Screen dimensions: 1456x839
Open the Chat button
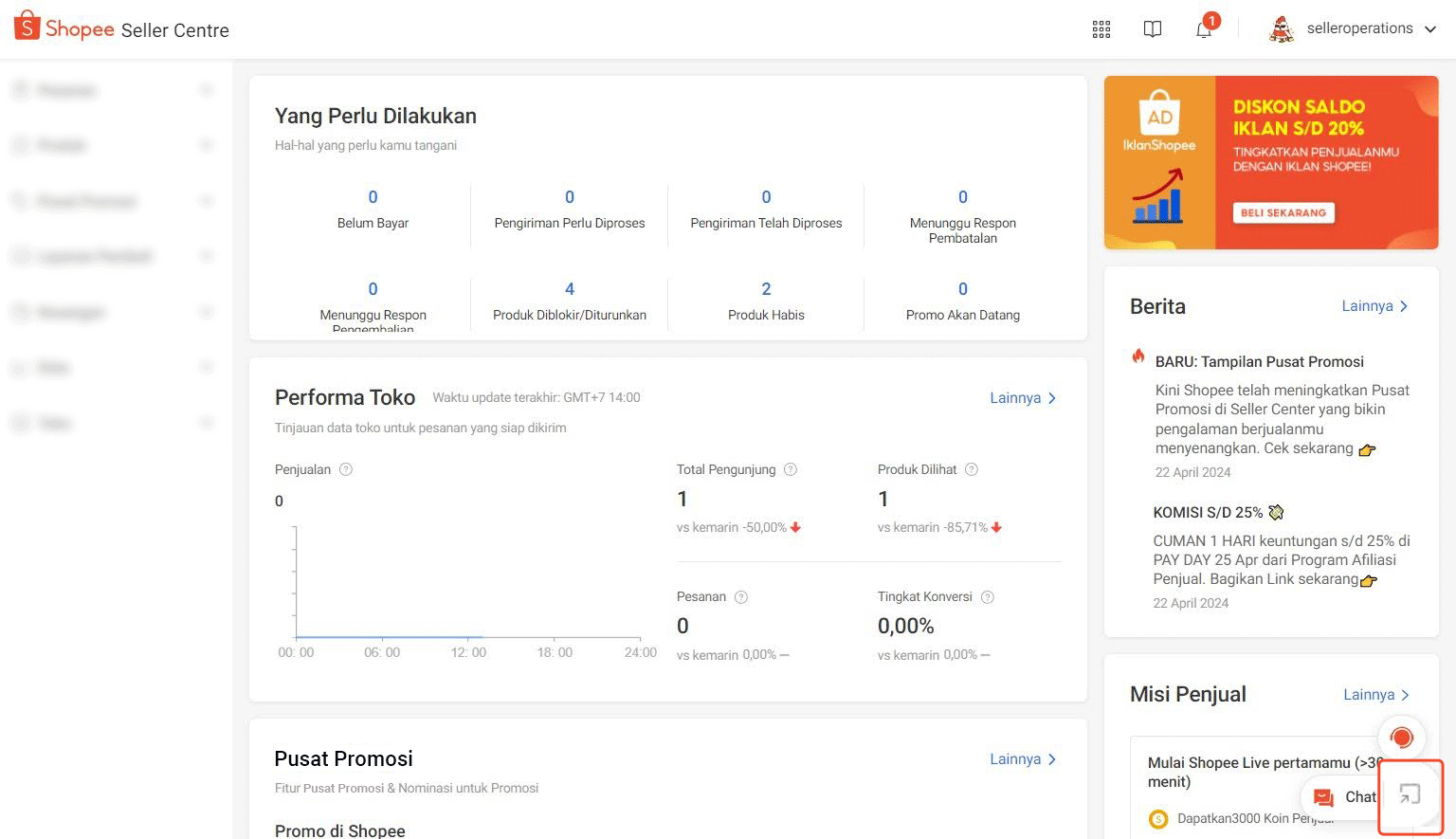pyautogui.click(x=1344, y=797)
